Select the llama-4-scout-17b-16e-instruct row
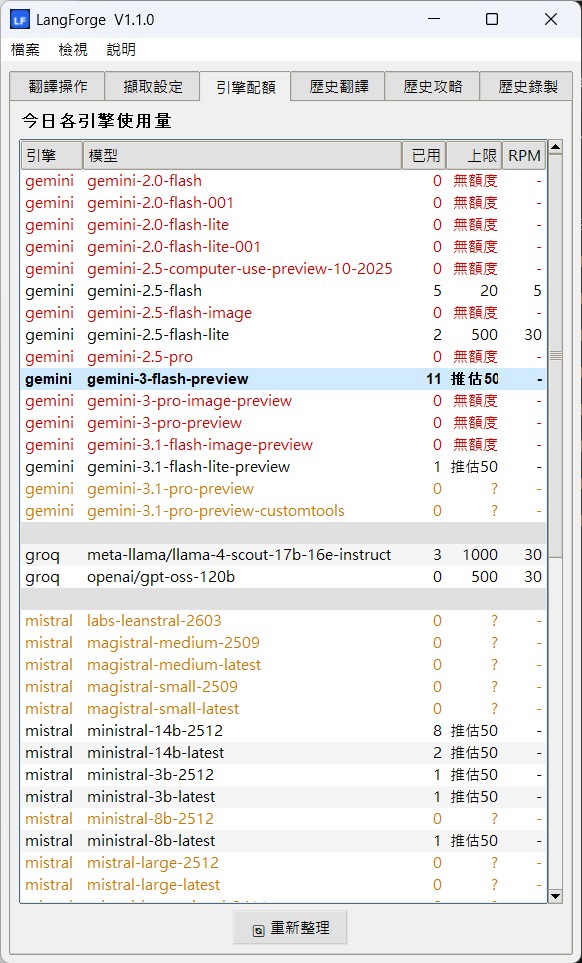Image resolution: width=582 pixels, height=963 pixels. 283,555
